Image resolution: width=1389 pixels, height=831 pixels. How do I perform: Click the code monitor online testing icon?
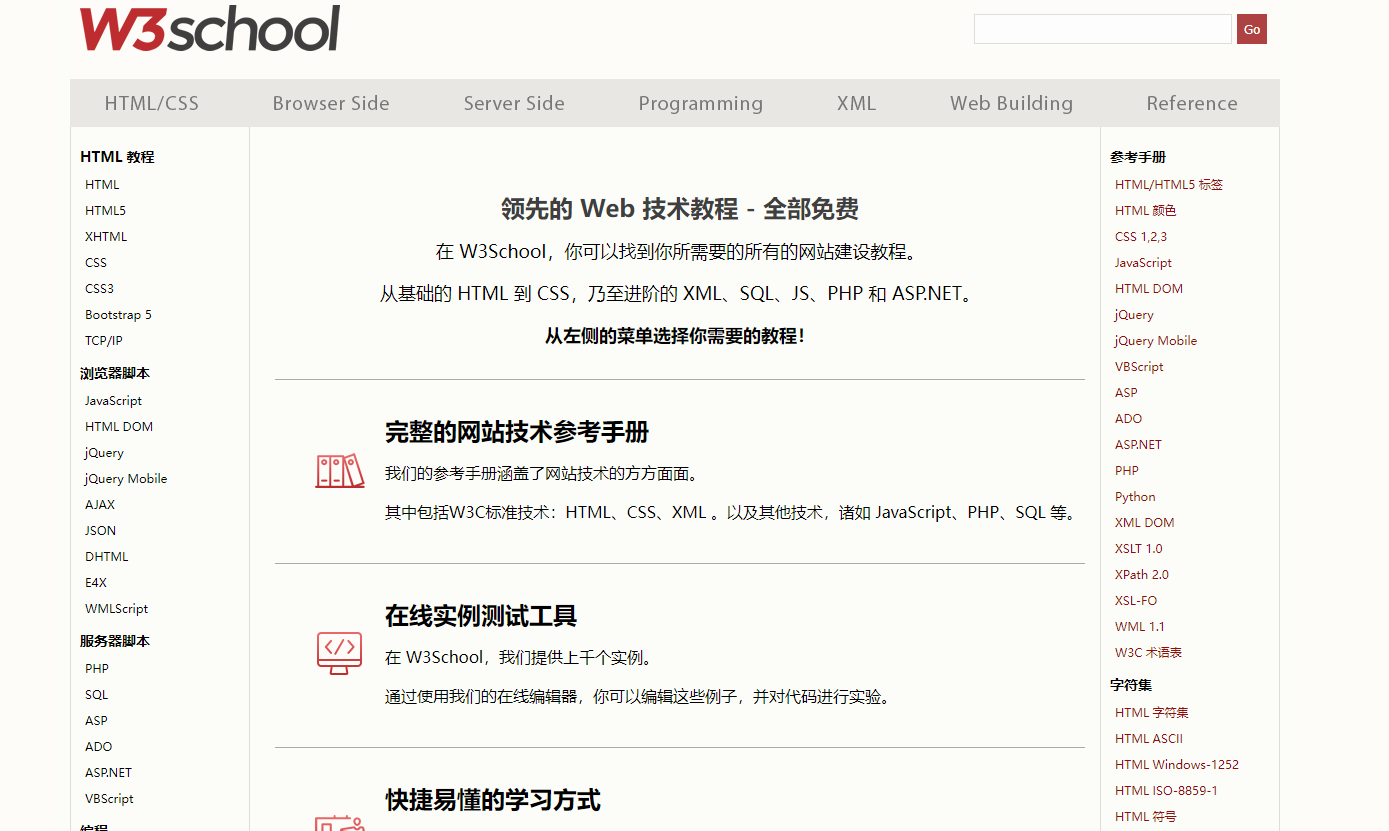tap(339, 652)
